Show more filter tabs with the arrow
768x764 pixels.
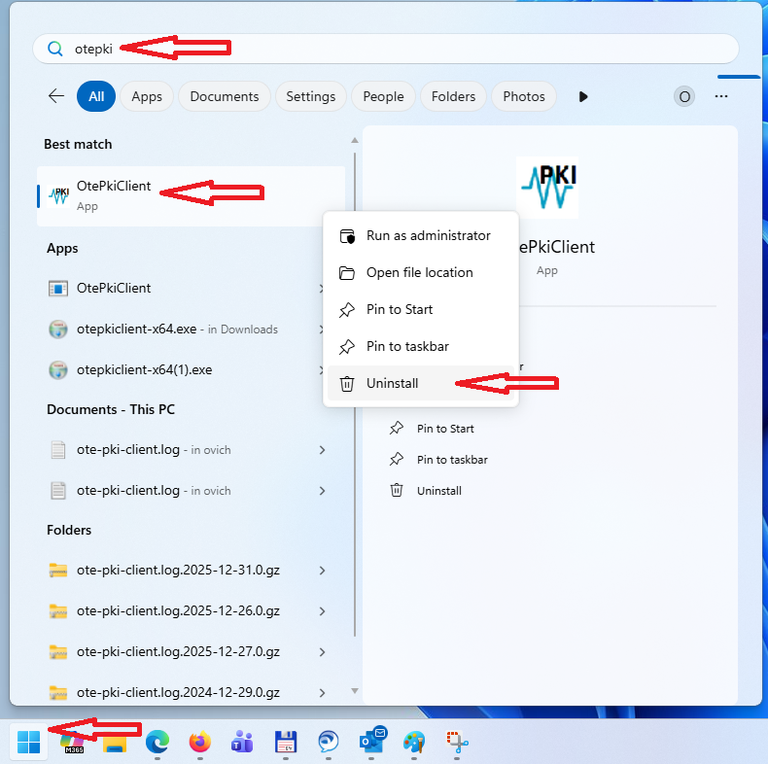(583, 96)
